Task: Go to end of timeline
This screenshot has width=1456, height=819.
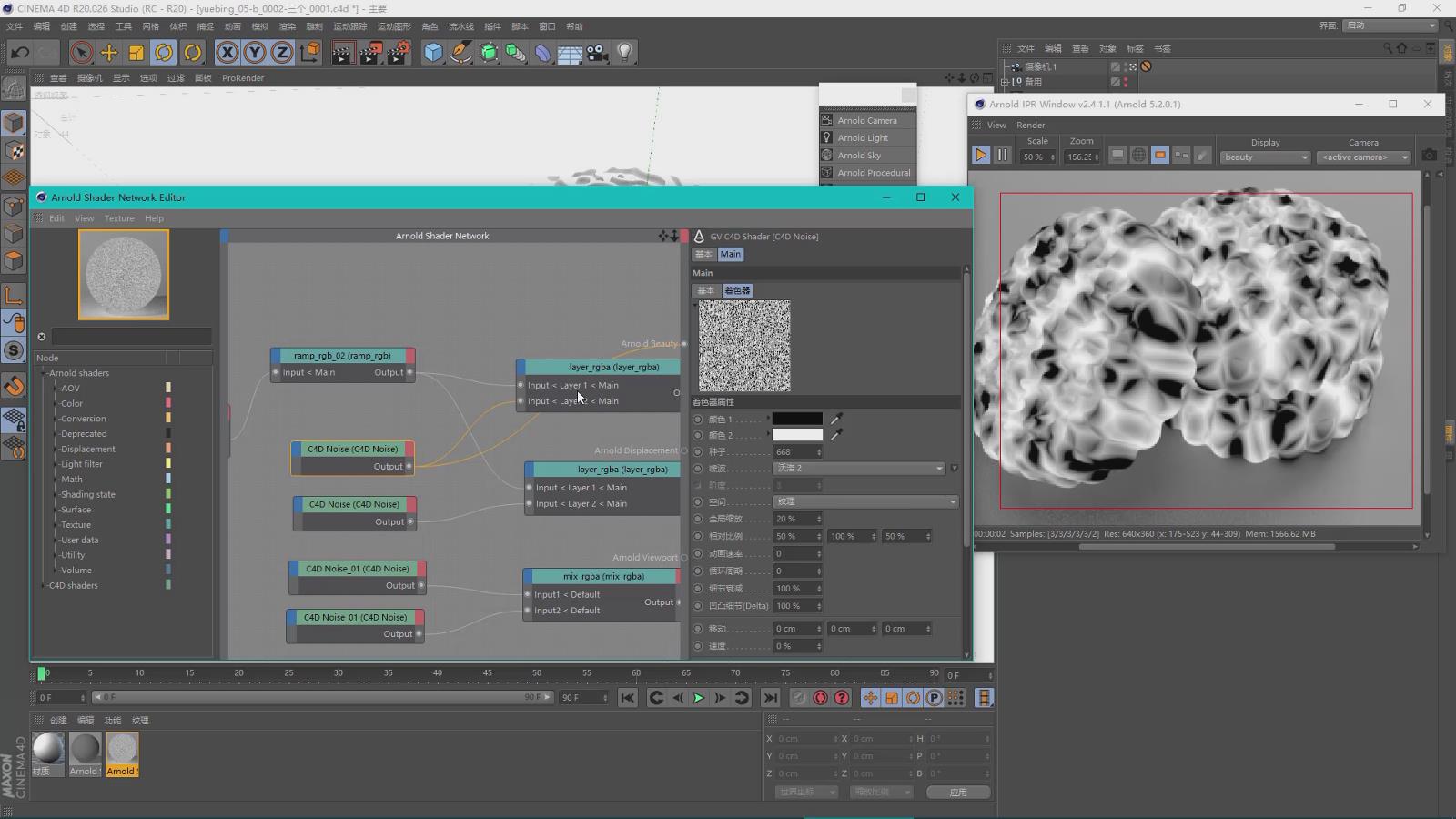Action: [x=770, y=698]
